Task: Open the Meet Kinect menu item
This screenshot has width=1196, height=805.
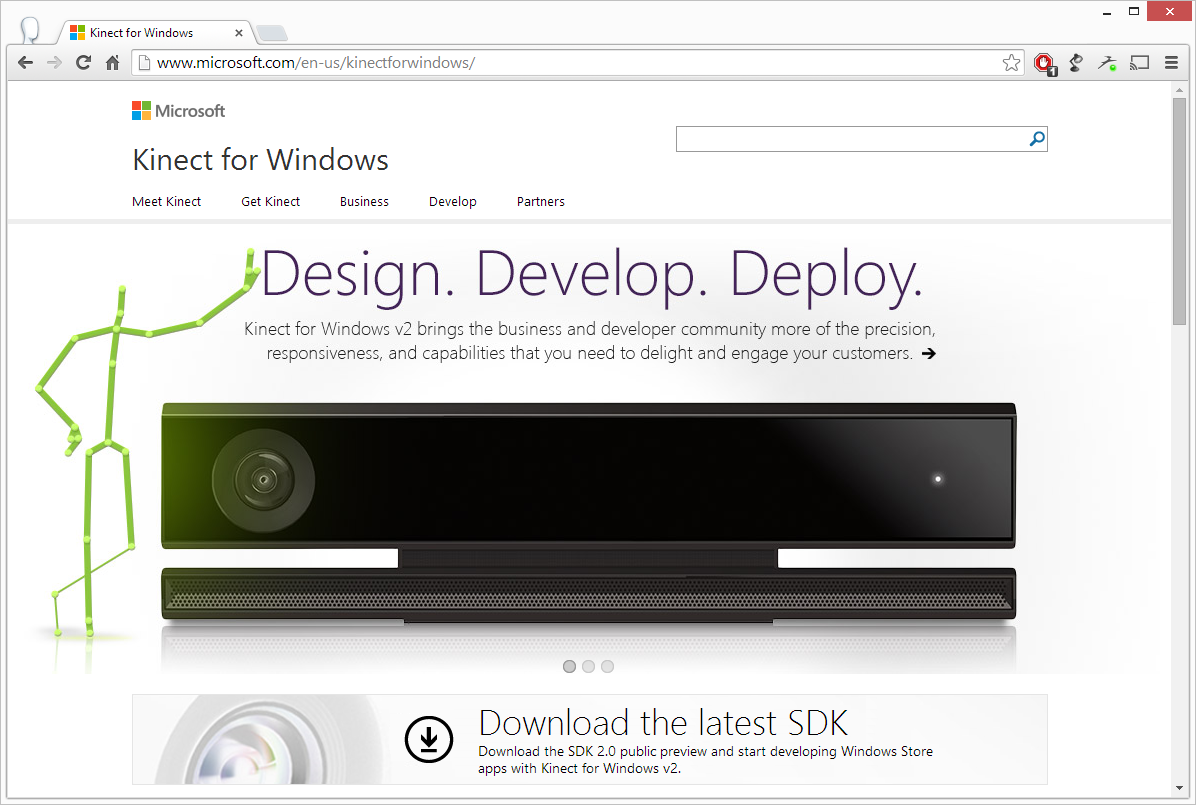Action: (166, 202)
